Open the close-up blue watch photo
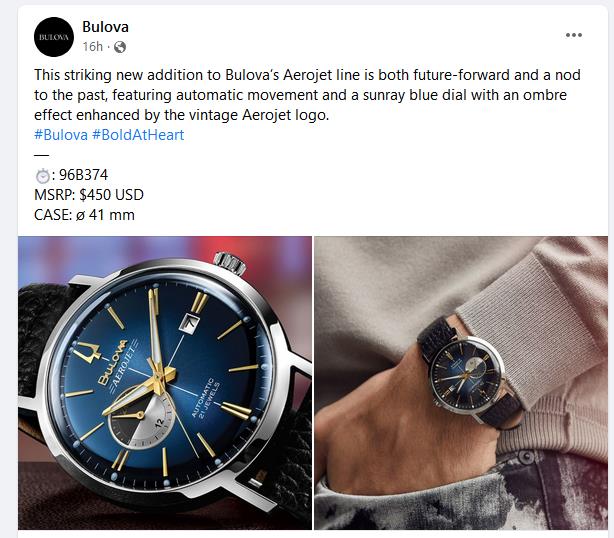This screenshot has width=614, height=538. (165, 383)
